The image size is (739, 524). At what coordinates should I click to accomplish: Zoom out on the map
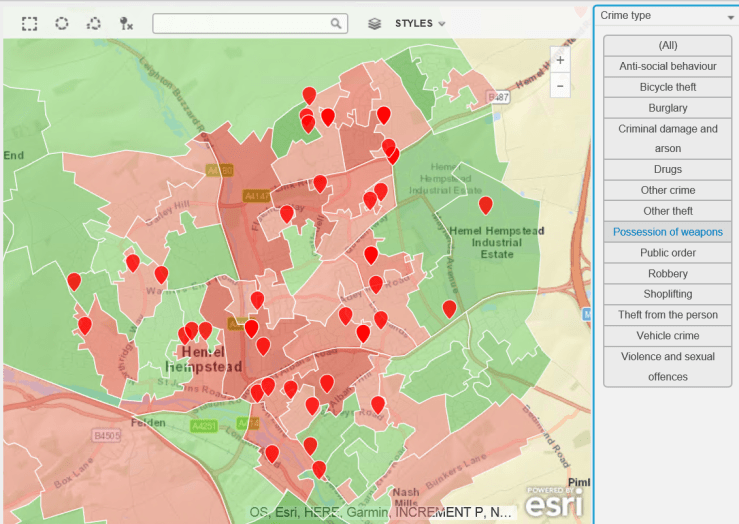click(x=560, y=86)
